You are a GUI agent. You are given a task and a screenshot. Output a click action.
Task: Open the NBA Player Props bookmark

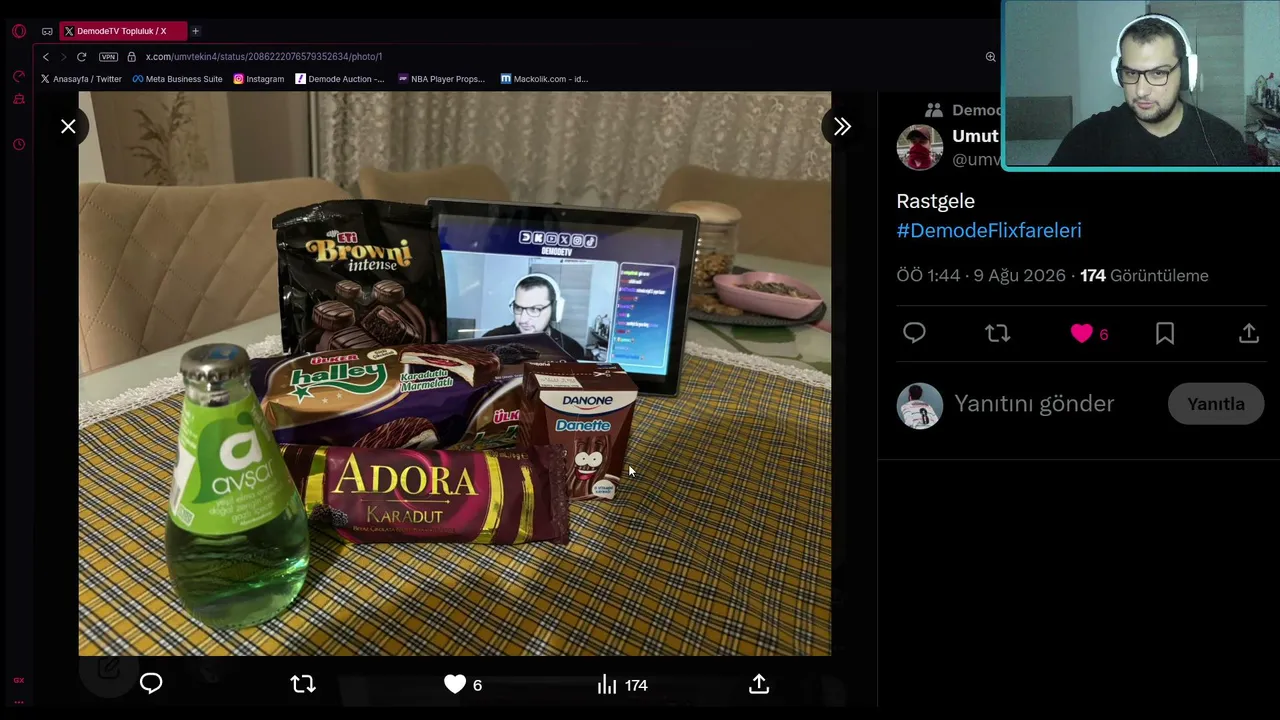tap(441, 79)
